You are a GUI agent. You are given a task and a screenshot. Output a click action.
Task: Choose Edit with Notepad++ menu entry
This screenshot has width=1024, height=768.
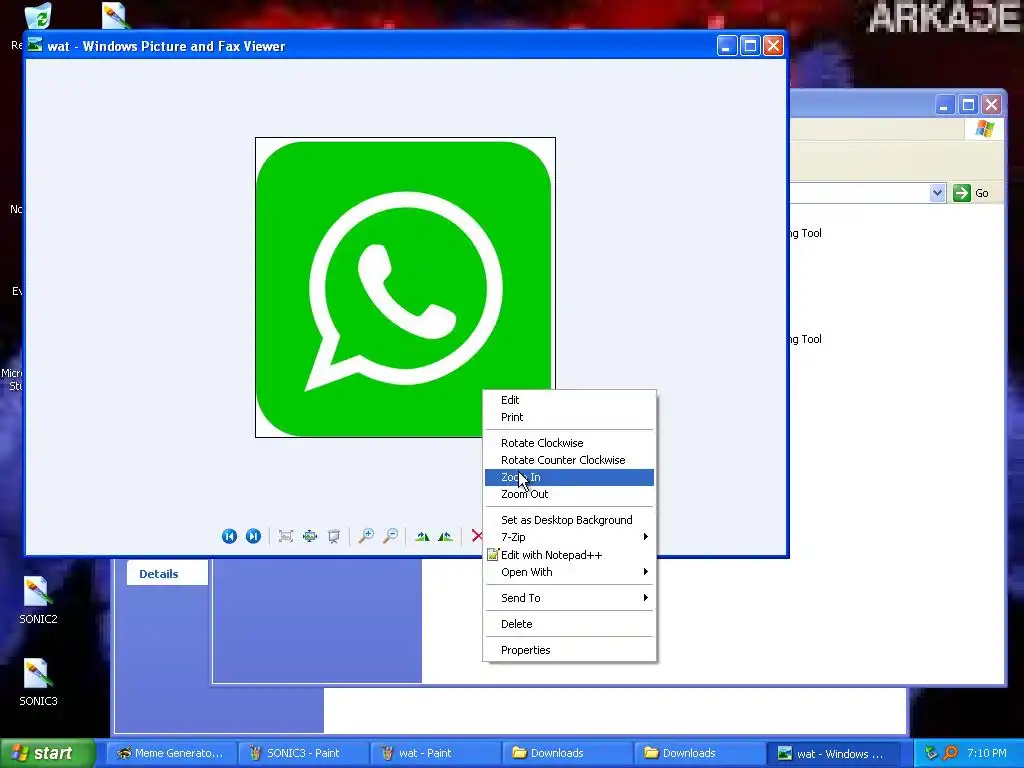[569, 554]
